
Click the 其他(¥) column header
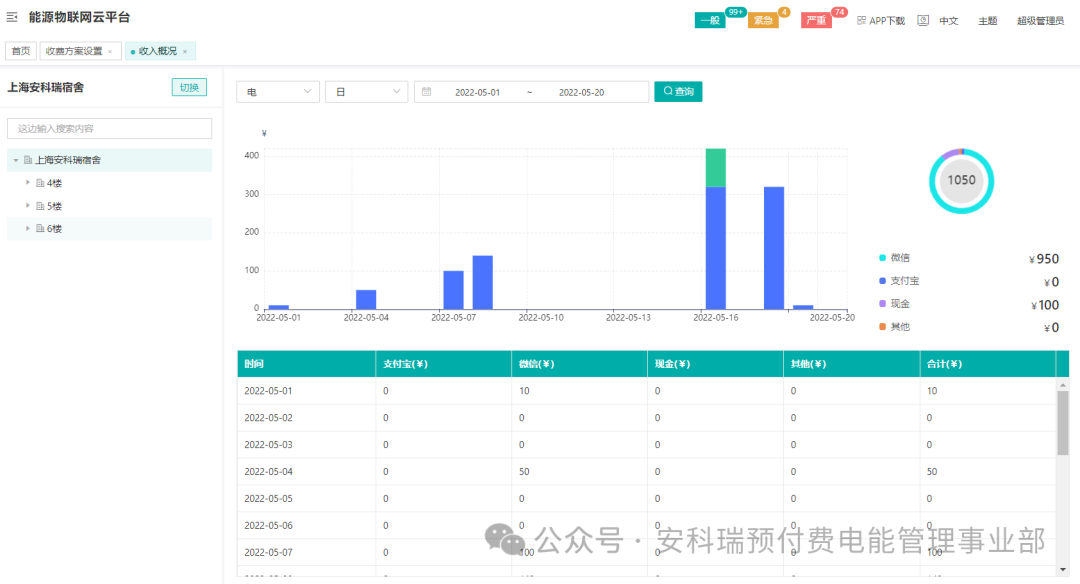(x=851, y=364)
